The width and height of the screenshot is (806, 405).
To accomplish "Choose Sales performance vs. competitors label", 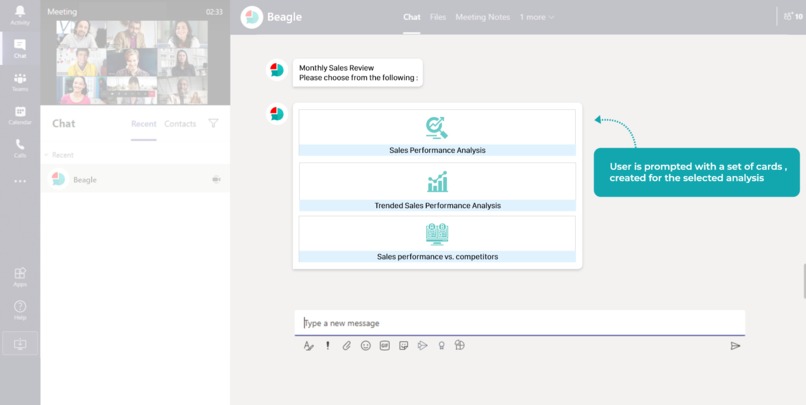I will pos(437,256).
